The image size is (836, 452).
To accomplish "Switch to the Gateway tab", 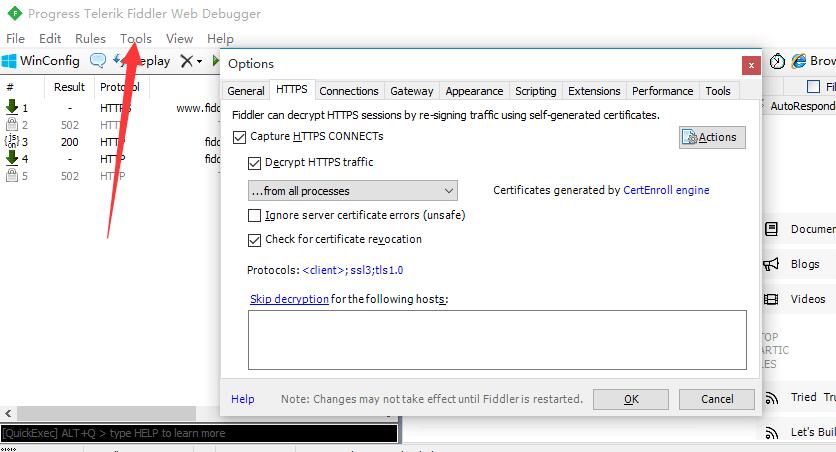I will coord(412,91).
